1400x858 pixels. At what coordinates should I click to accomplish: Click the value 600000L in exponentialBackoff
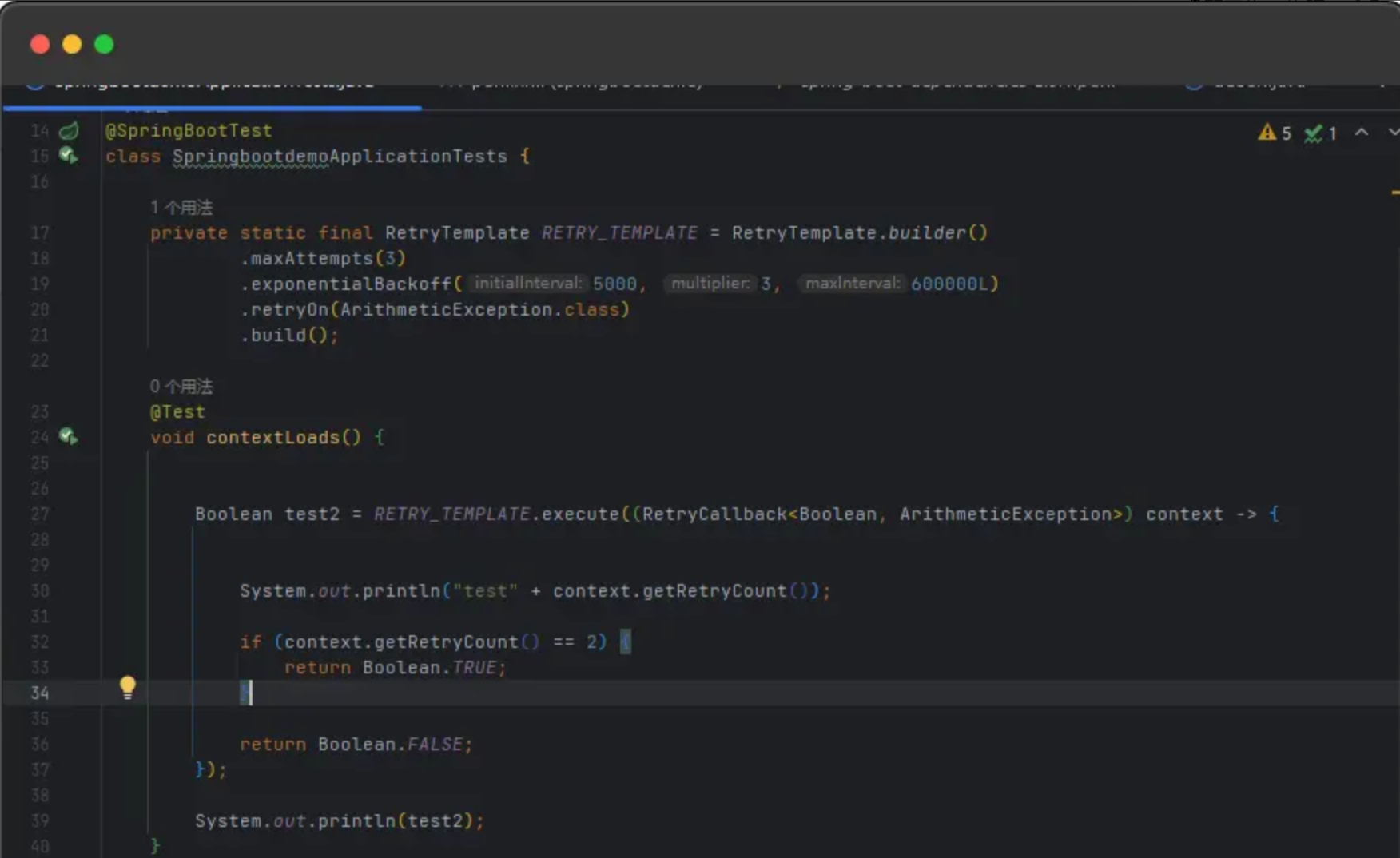tap(949, 284)
